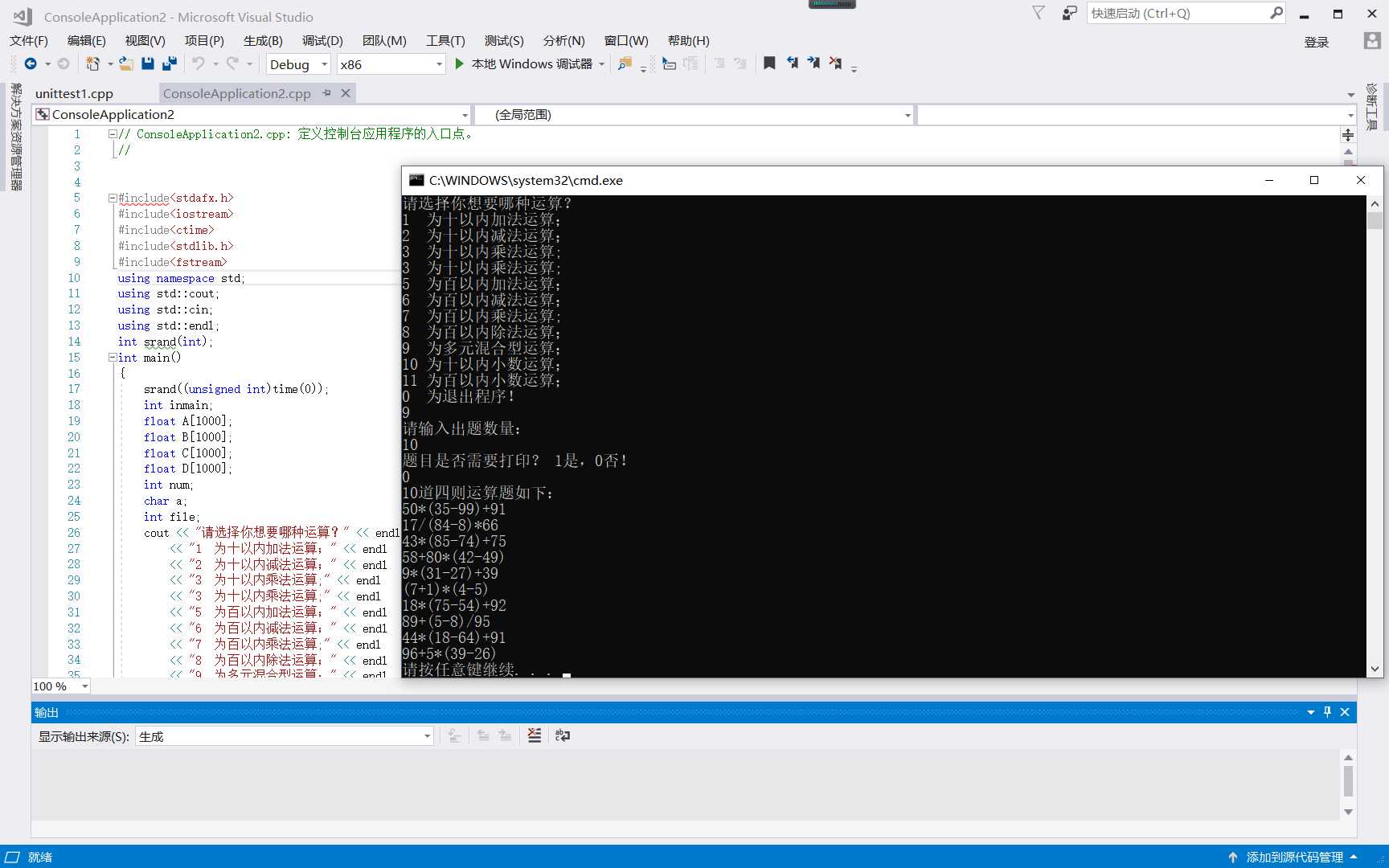This screenshot has height=868, width=1389.
Task: Open the 100 % zoom dropdown
Action: point(84,686)
